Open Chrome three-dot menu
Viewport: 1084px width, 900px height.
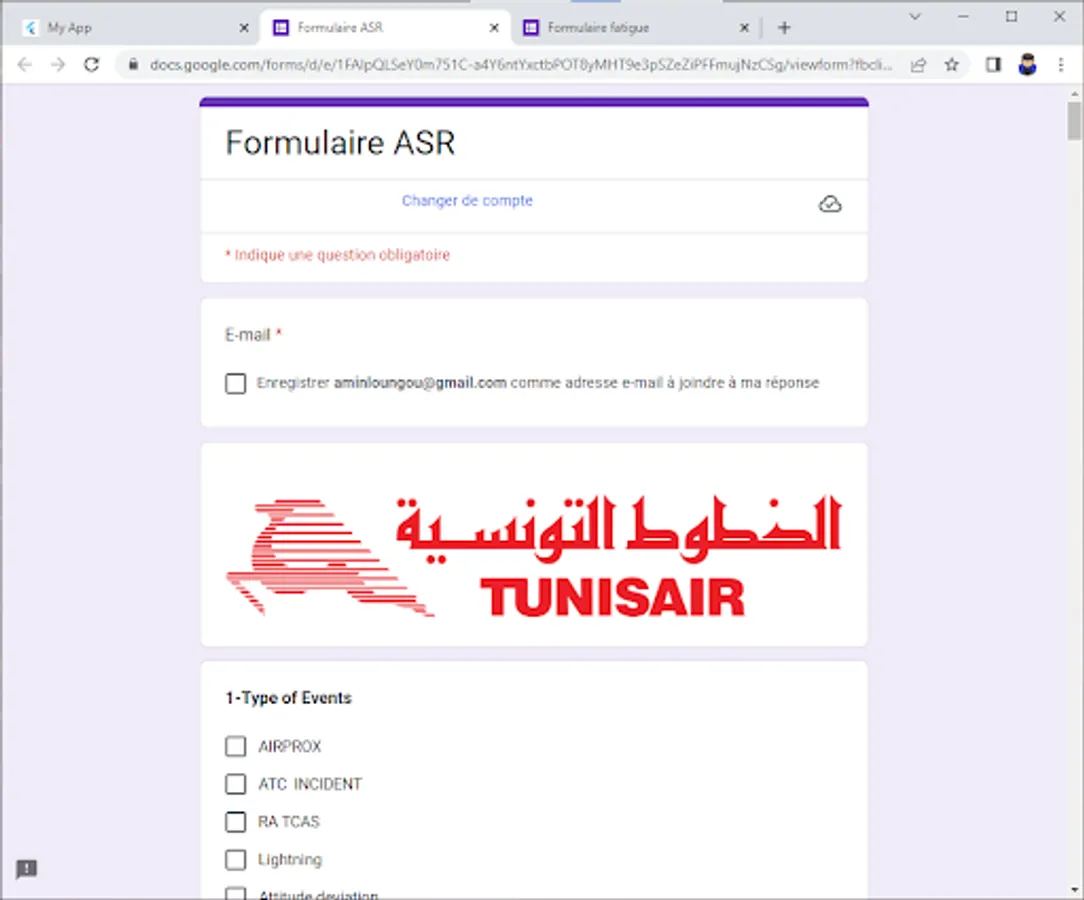pos(1061,65)
